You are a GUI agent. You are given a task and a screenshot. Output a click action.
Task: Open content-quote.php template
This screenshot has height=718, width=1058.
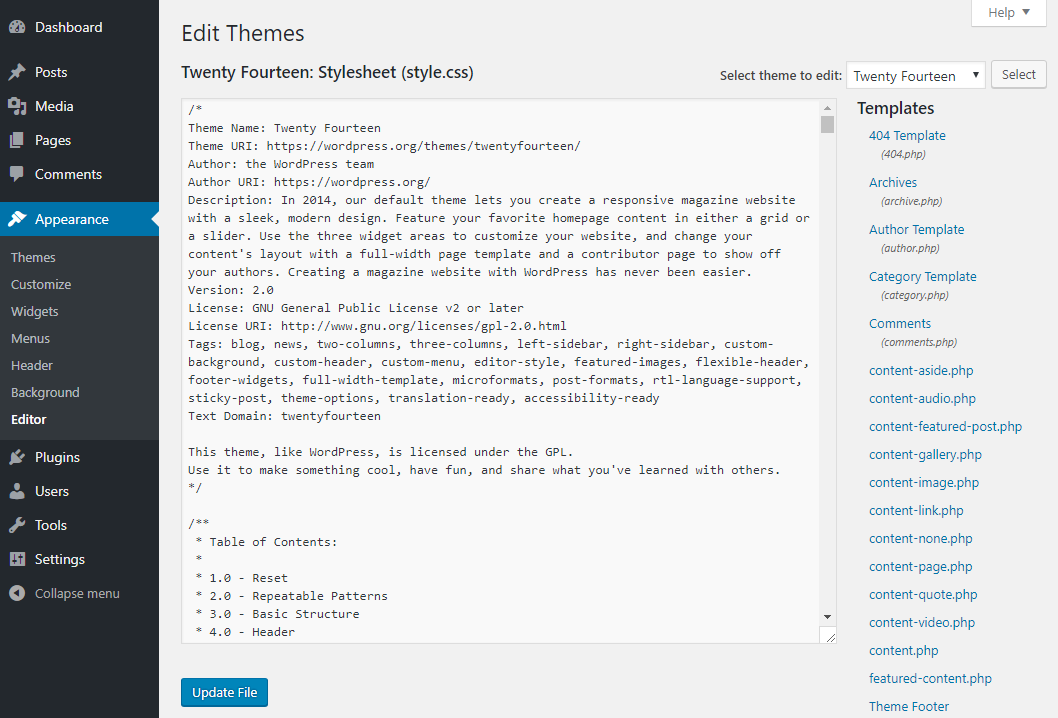coord(923,595)
